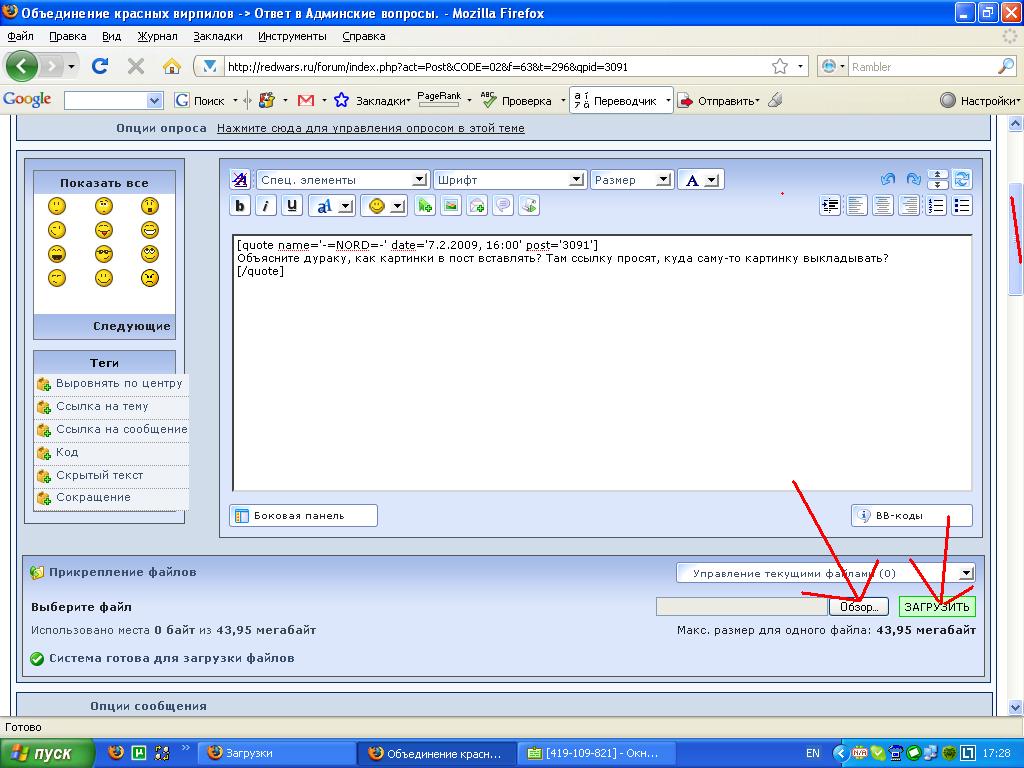Open the Правка menu
The image size is (1024, 768).
(68, 37)
